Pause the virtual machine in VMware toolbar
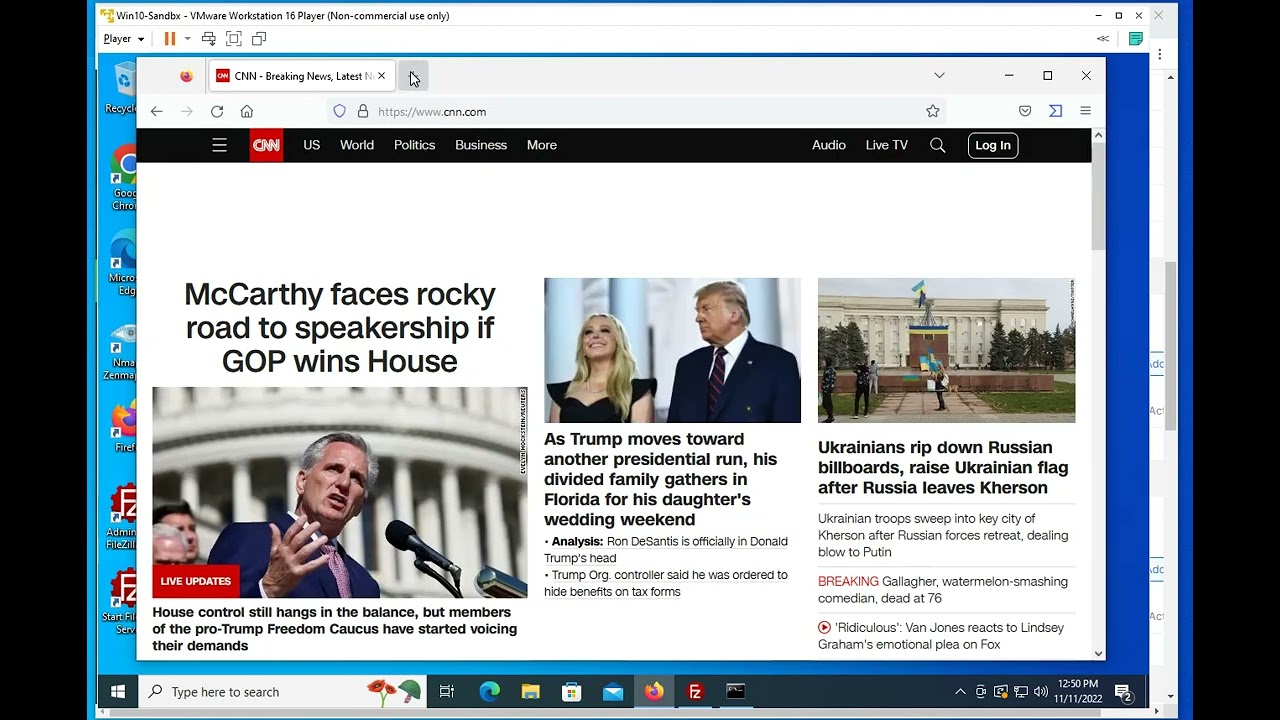 point(170,39)
